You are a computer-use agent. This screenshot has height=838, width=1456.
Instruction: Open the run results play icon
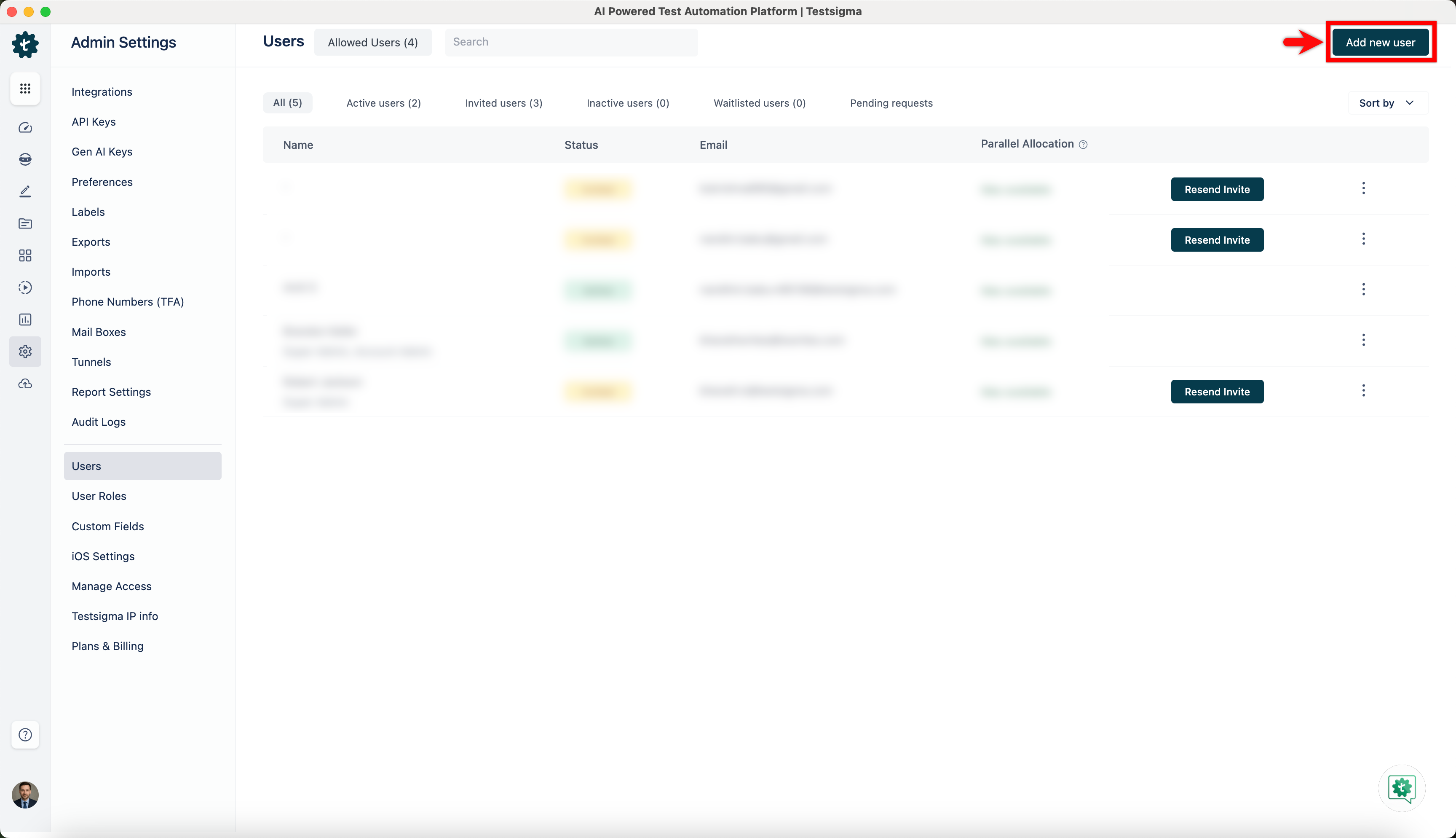(x=25, y=287)
